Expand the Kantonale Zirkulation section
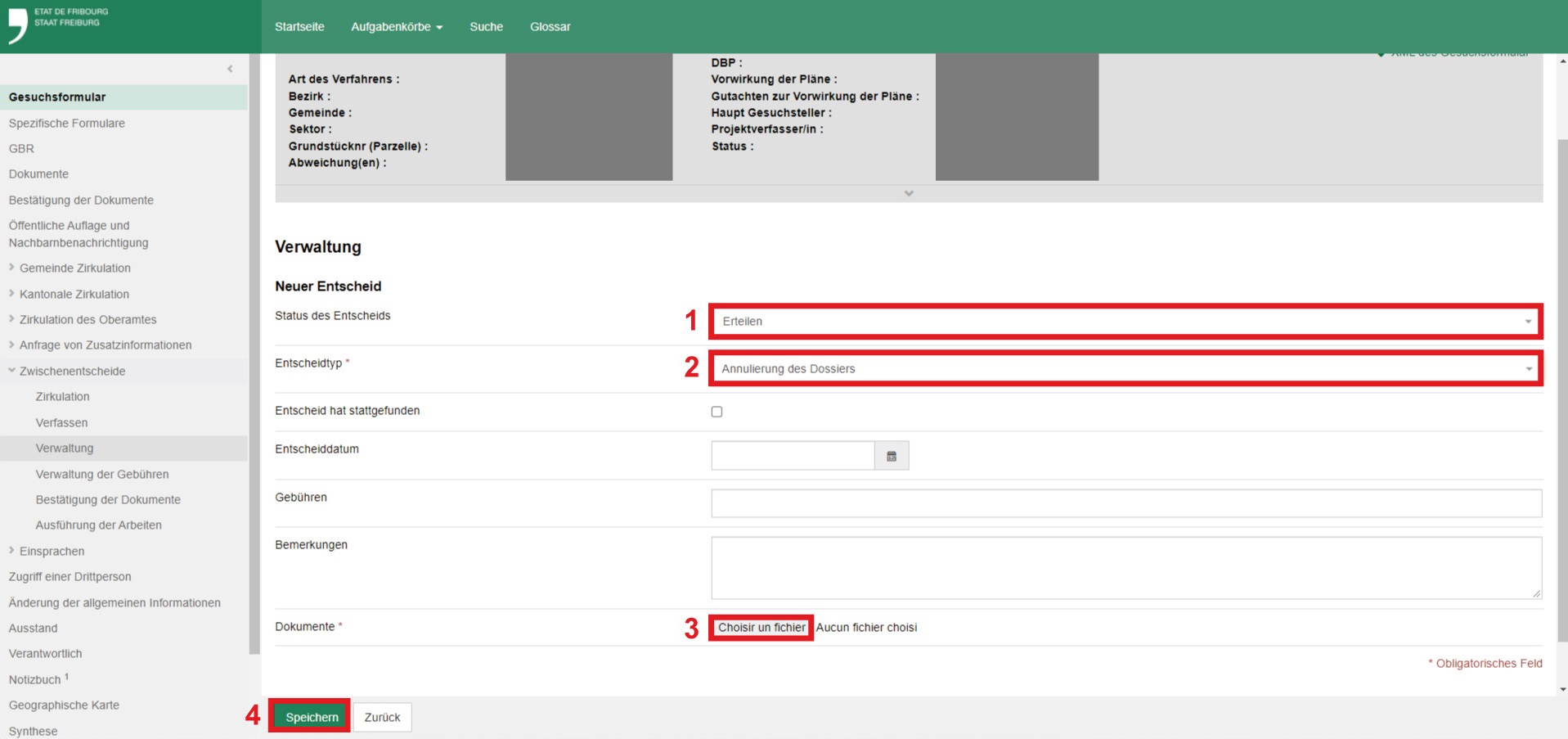The image size is (1568, 739). tap(11, 294)
